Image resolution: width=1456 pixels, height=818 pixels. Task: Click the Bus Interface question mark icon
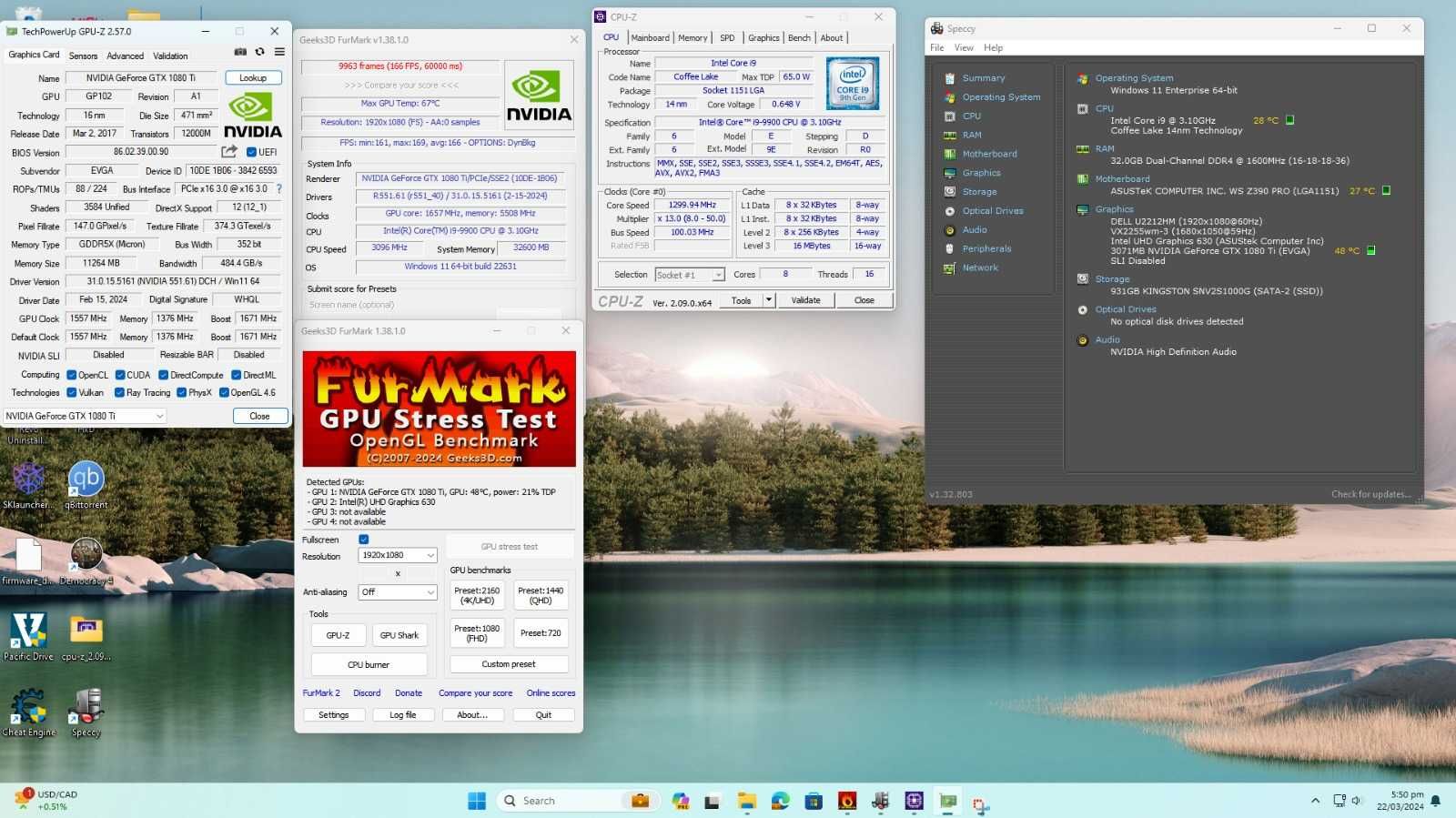tap(279, 189)
